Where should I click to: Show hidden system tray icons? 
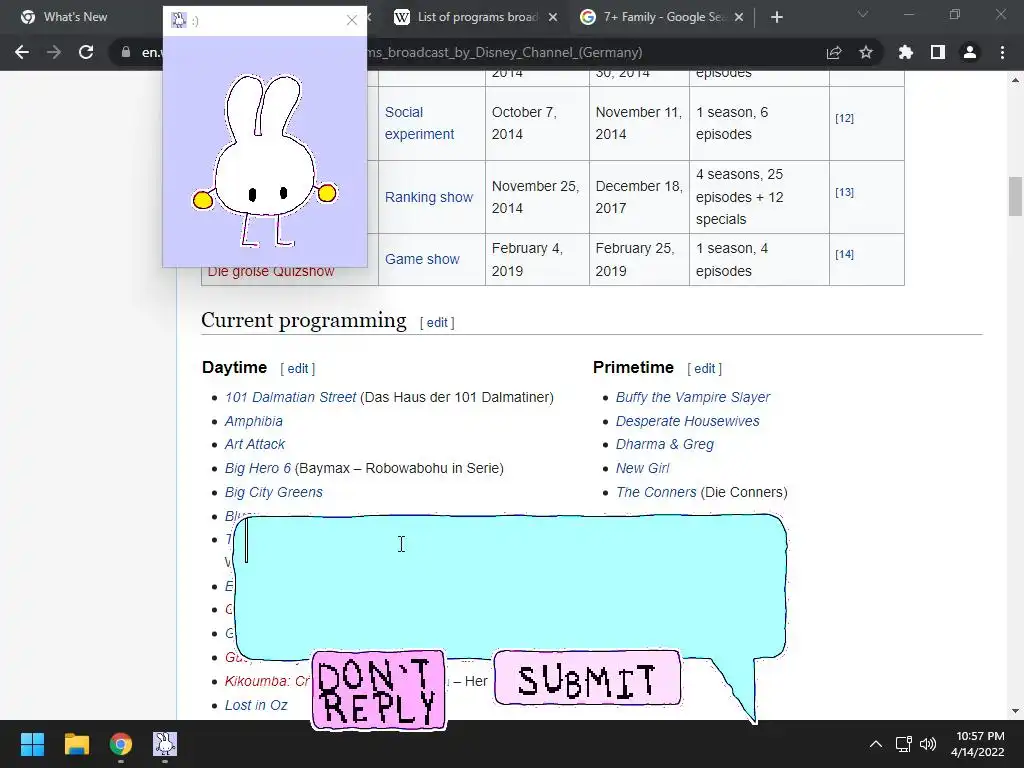[876, 744]
